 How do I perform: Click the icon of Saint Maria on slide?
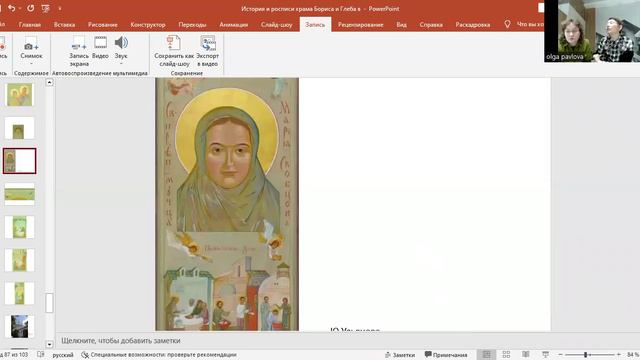coord(227,204)
